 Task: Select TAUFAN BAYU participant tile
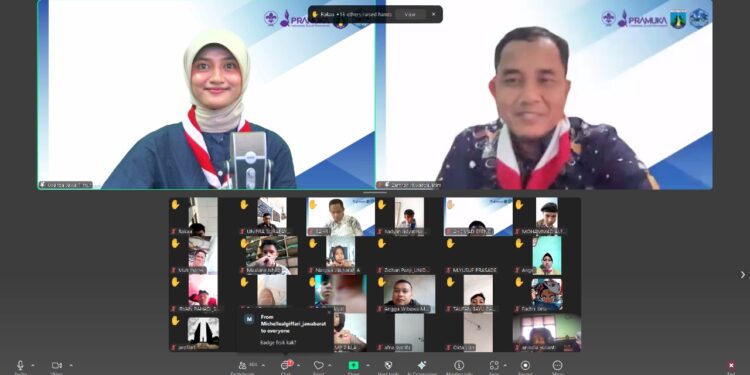pos(478,294)
